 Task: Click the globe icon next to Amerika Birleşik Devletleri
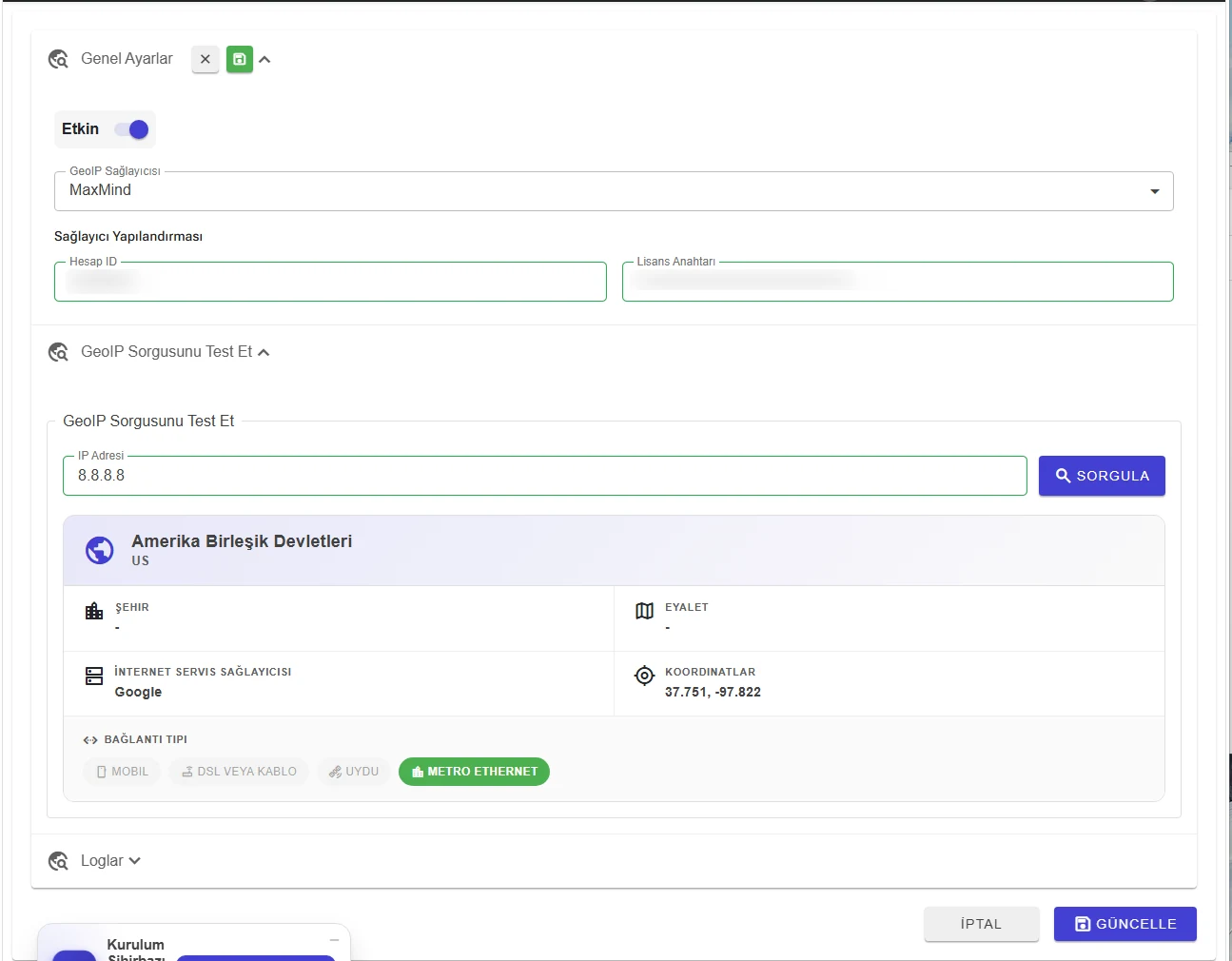point(100,550)
